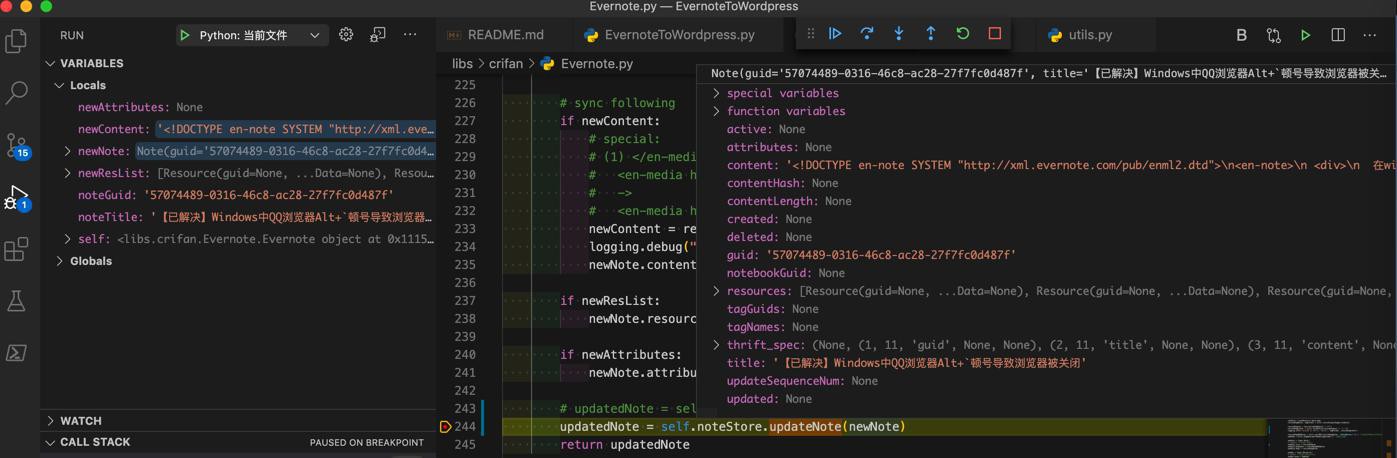Click line number 237 in the gutter

(x=464, y=301)
